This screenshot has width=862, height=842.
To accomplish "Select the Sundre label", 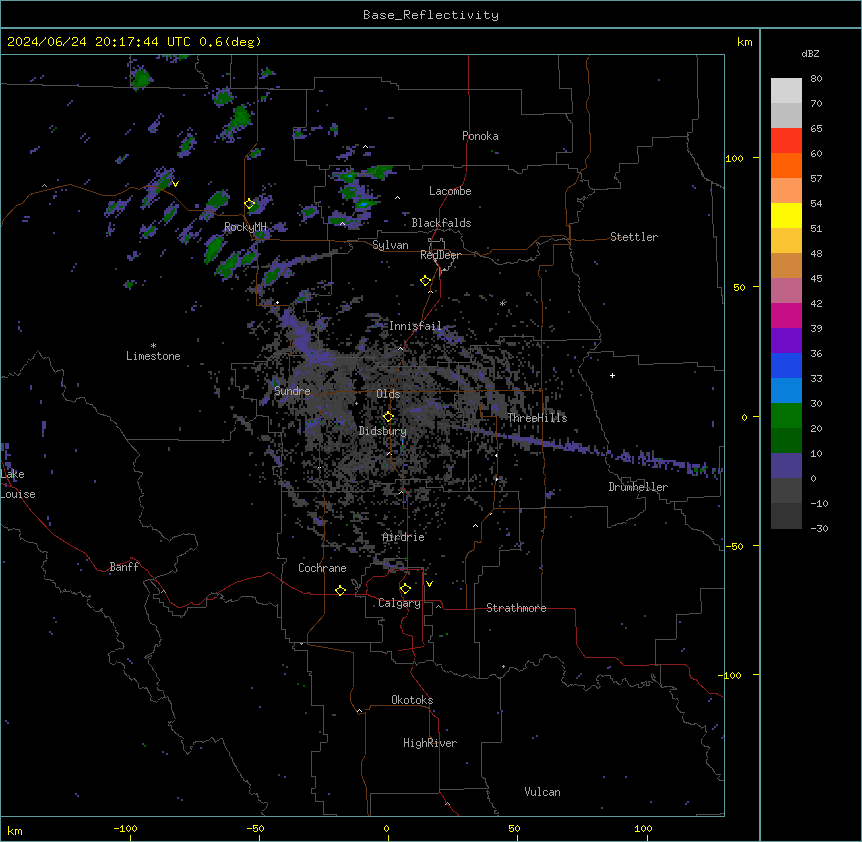I will [x=292, y=391].
